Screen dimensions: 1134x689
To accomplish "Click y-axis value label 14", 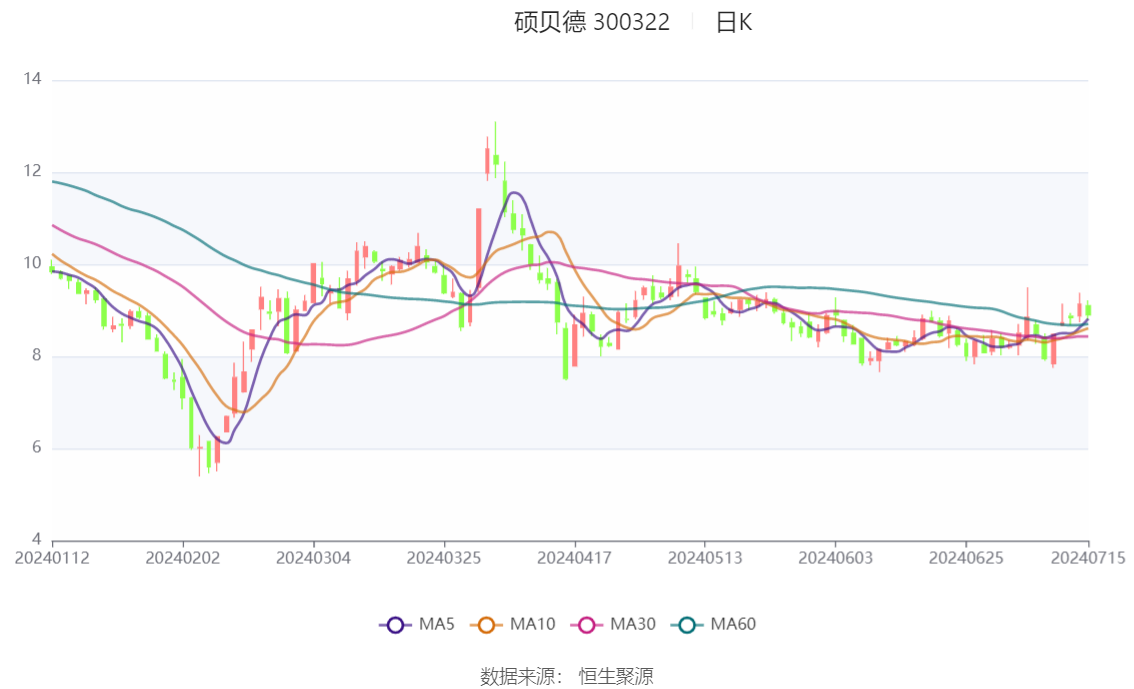I will click(x=32, y=79).
